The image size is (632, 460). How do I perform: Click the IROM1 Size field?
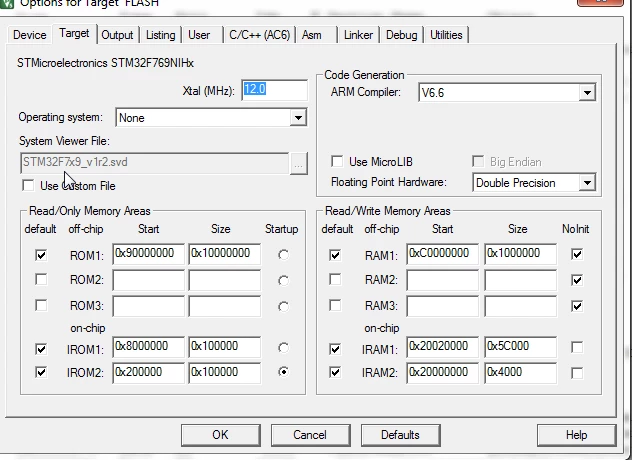tap(225, 347)
